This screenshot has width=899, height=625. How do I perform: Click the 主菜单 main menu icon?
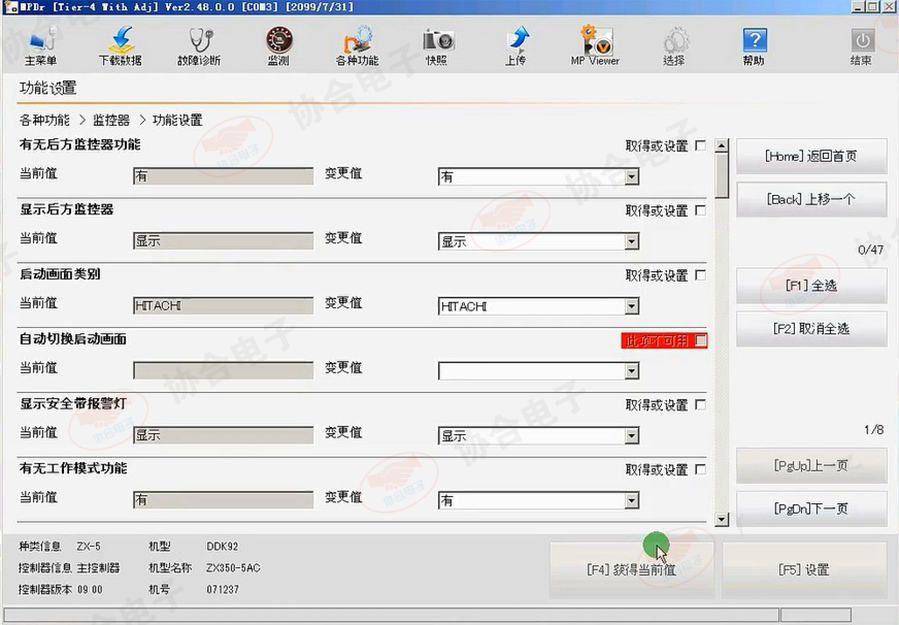click(40, 46)
